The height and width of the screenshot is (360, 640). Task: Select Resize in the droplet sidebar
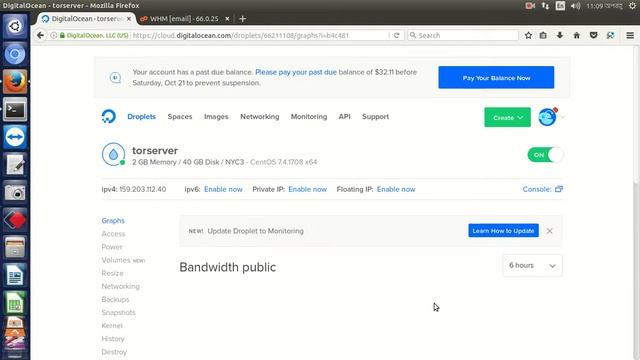pyautogui.click(x=112, y=273)
